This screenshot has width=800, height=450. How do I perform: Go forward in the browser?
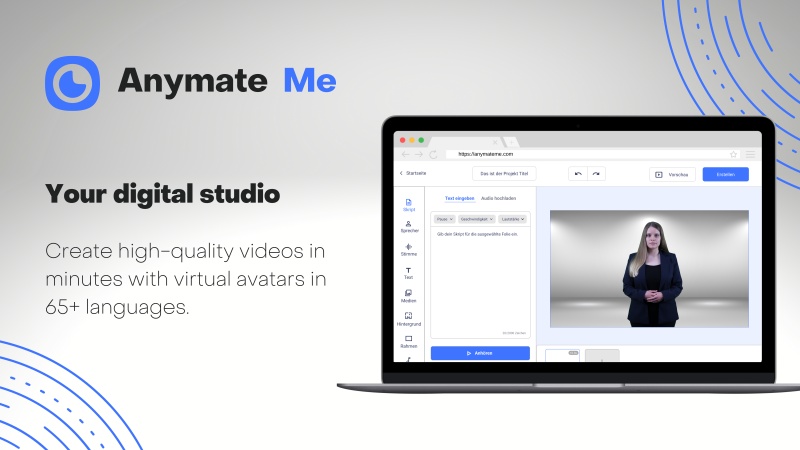click(x=419, y=154)
